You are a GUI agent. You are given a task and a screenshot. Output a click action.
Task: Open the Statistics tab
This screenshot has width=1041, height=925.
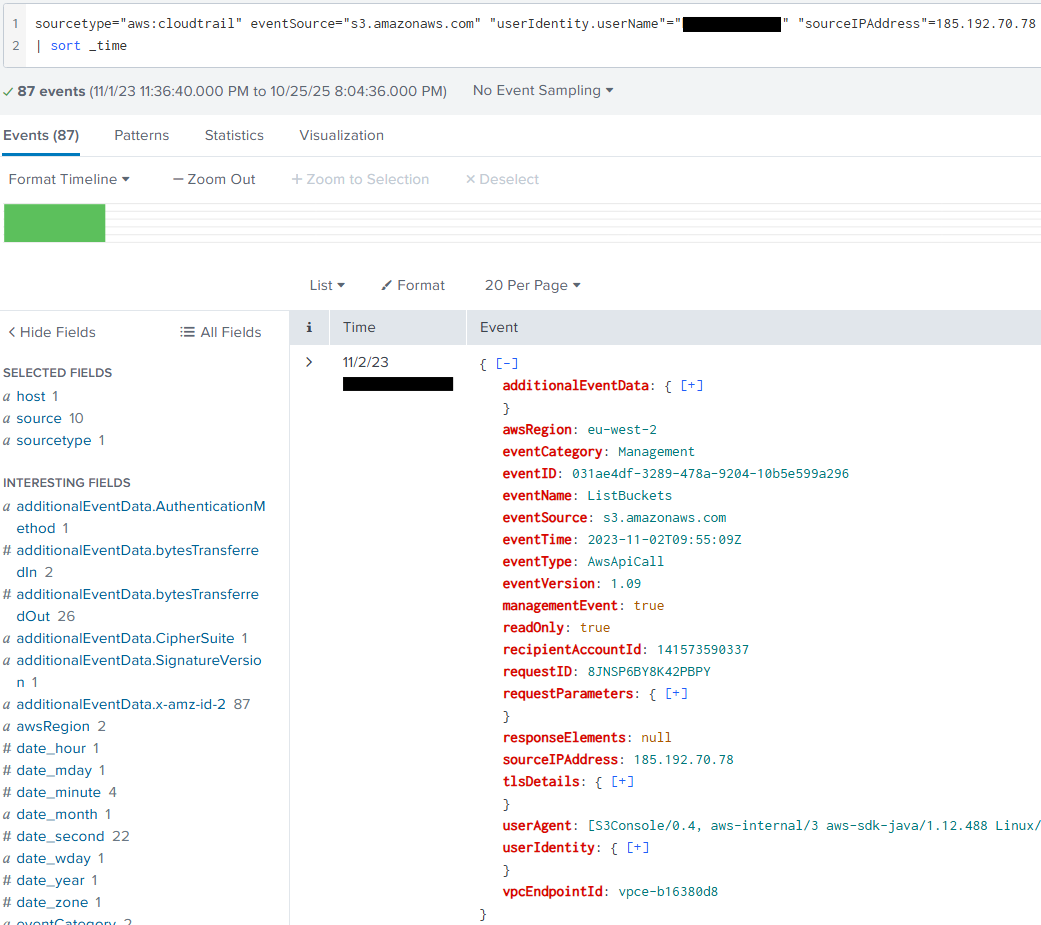[x=234, y=135]
